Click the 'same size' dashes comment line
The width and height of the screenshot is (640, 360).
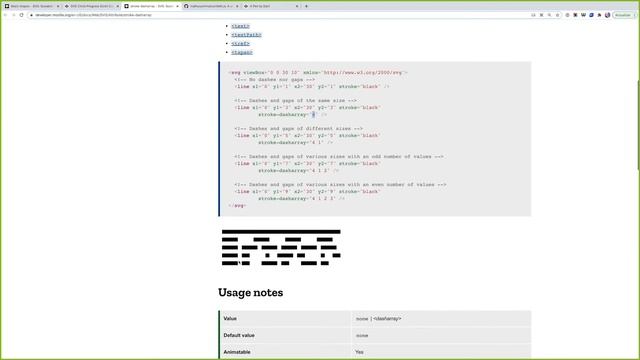296,100
